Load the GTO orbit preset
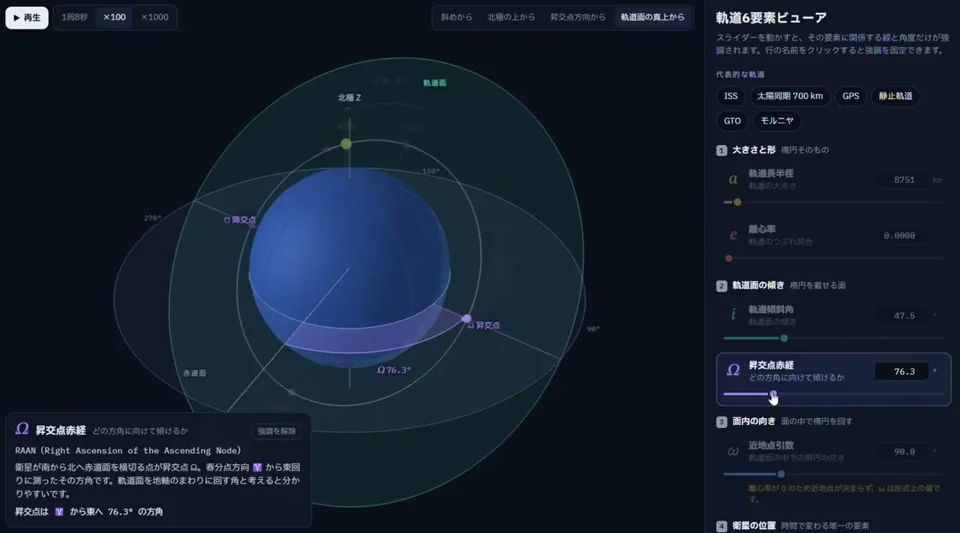The image size is (960, 533). [x=732, y=121]
